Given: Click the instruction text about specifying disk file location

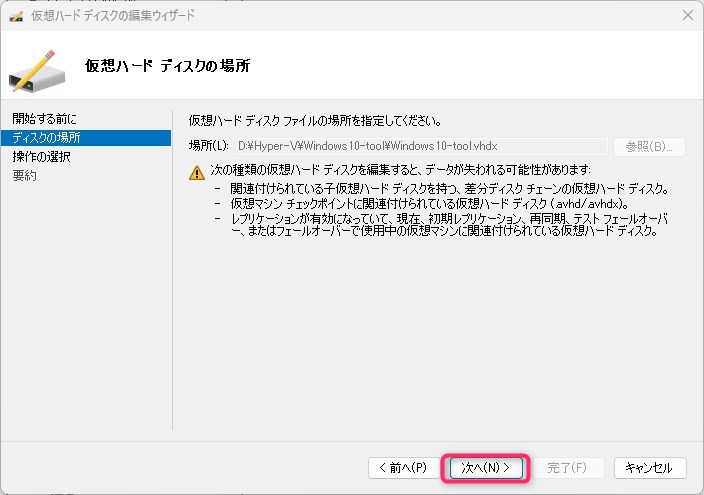Looking at the screenshot, I should (316, 121).
